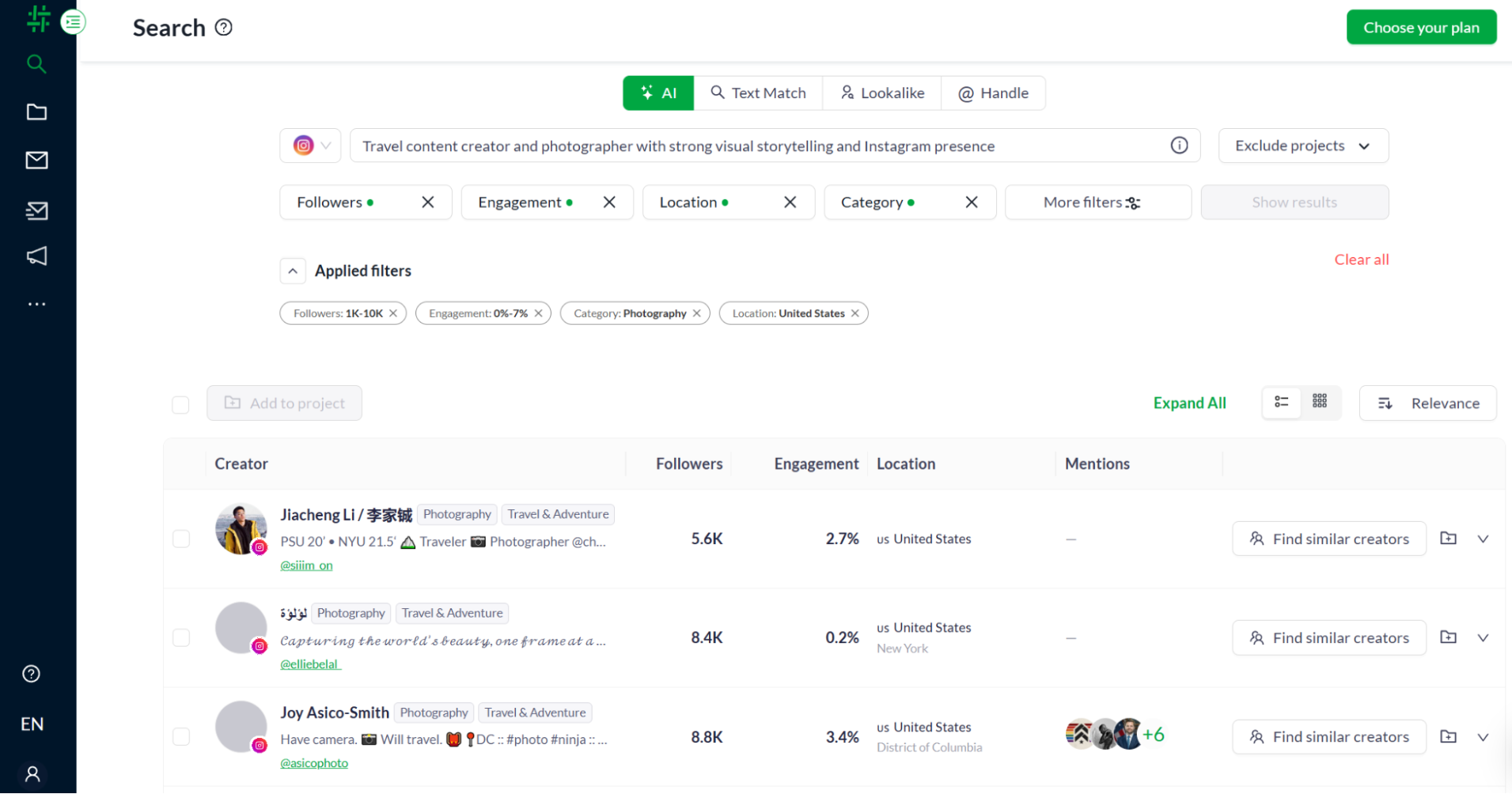Screen dimensions: 1512x794
Task: Remove the Location filter with its X
Action: point(790,202)
